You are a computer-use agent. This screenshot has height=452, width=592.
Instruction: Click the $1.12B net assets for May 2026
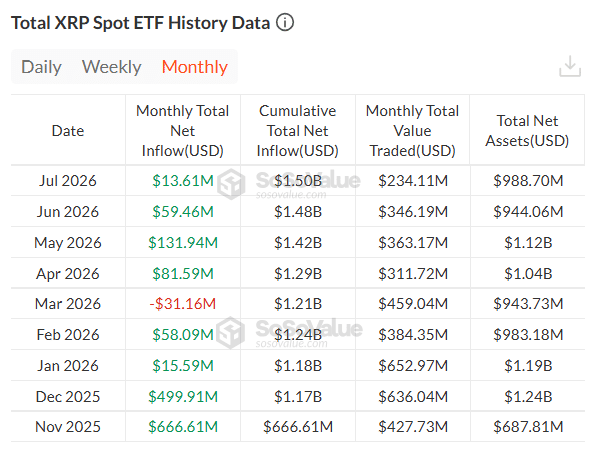click(x=528, y=242)
